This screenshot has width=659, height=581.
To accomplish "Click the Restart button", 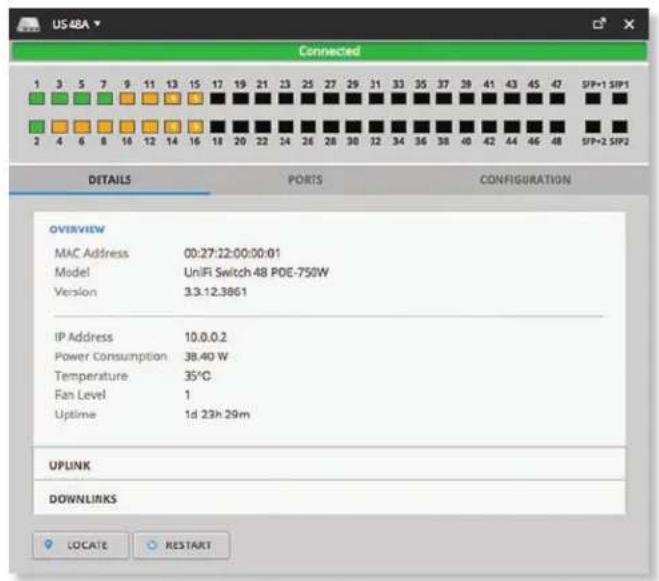I will [x=182, y=545].
